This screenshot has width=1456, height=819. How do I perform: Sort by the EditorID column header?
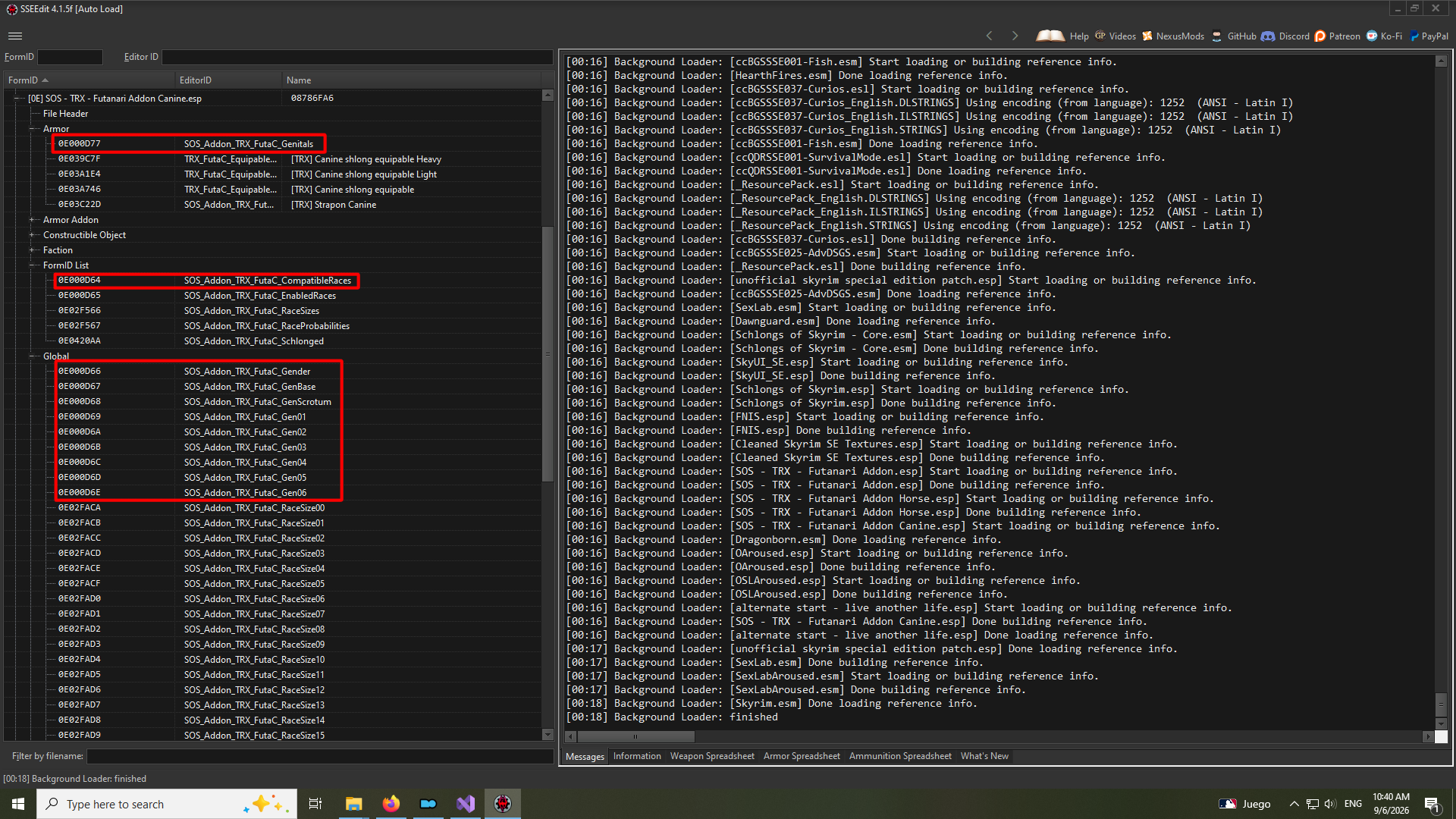click(x=228, y=80)
